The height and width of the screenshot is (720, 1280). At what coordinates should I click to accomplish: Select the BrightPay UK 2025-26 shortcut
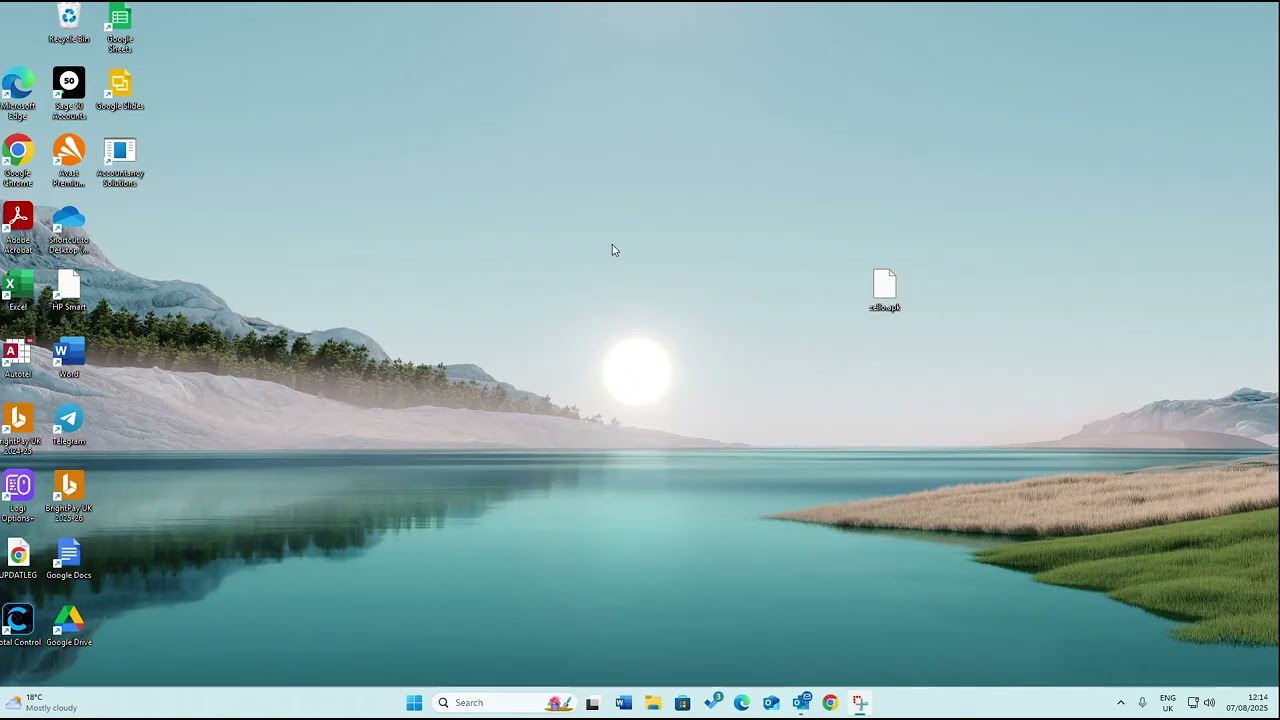pos(69,496)
